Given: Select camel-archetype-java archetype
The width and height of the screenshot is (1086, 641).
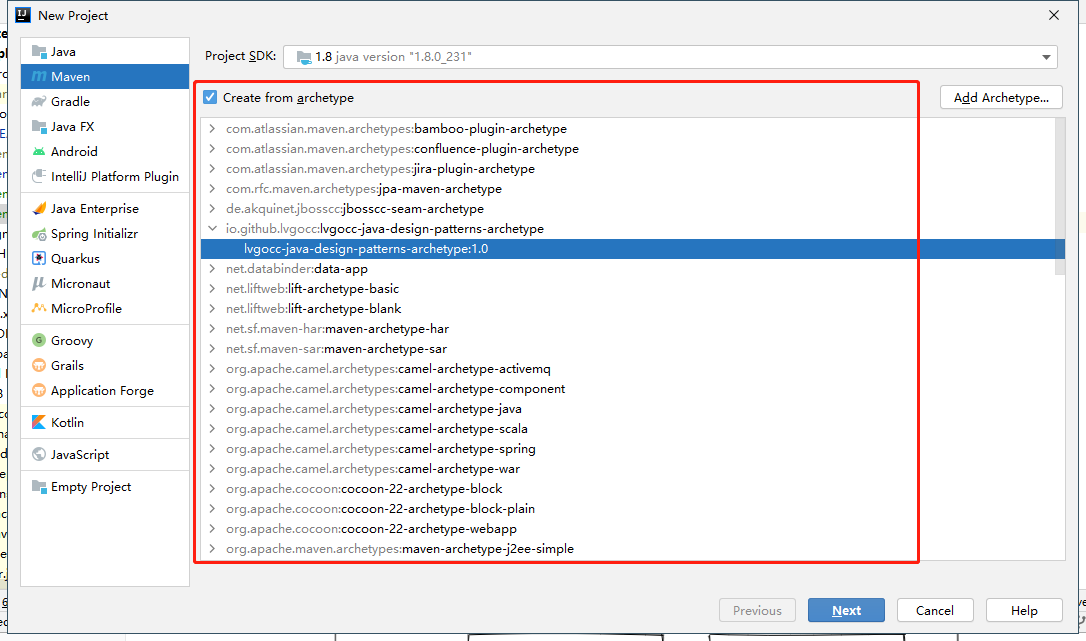Looking at the screenshot, I should [373, 409].
